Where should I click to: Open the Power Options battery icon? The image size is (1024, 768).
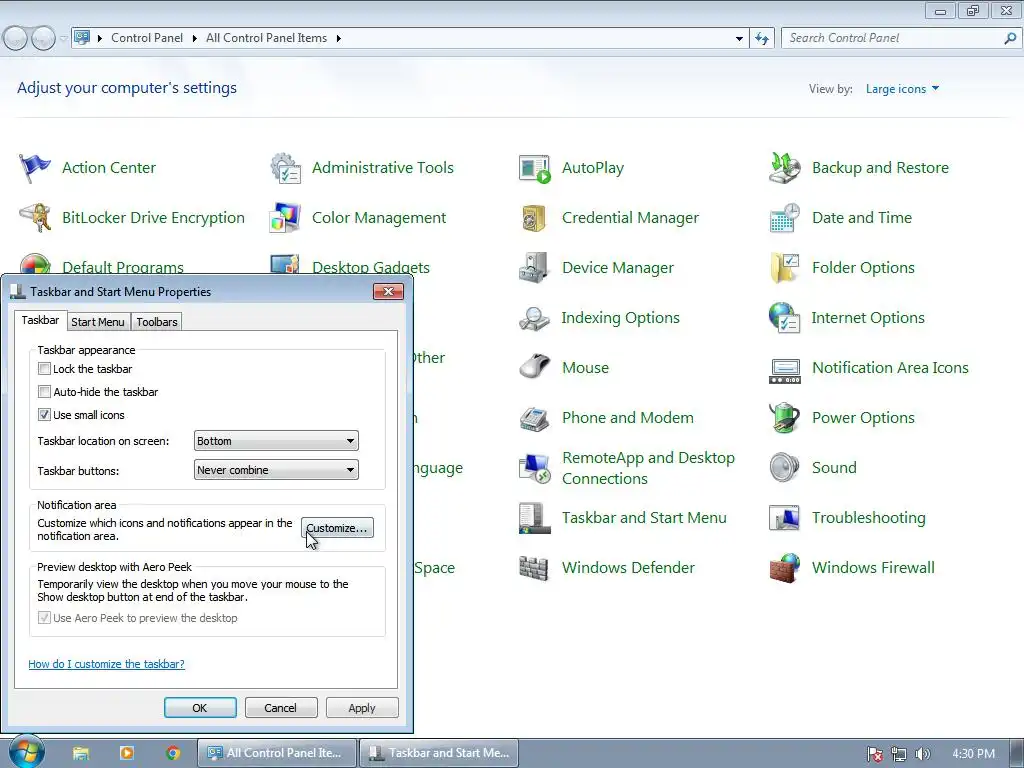784,418
